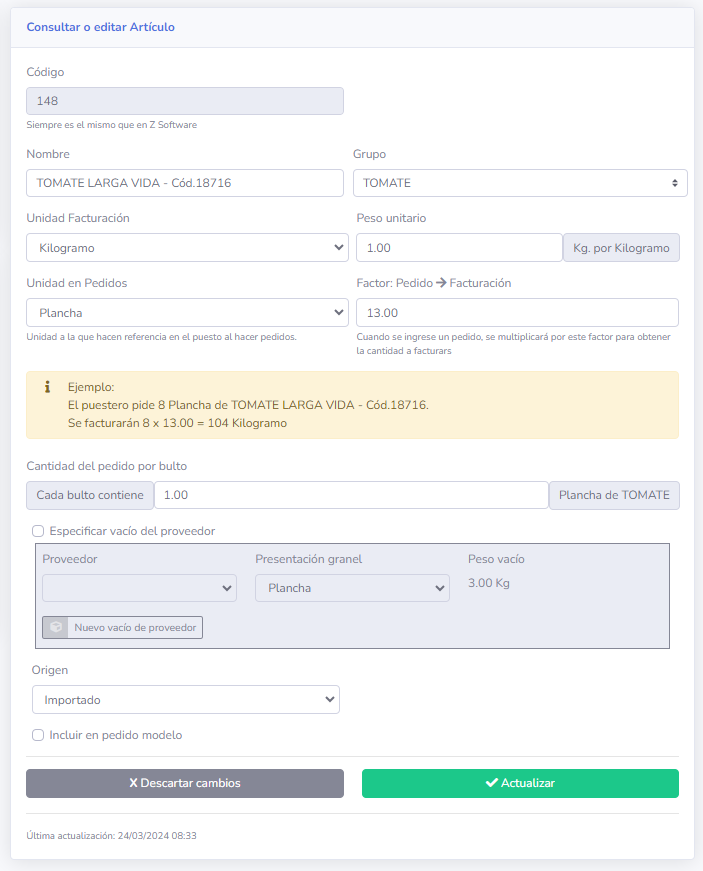
Task: Expand Presentación granel Plancha dropdown
Action: click(x=352, y=588)
